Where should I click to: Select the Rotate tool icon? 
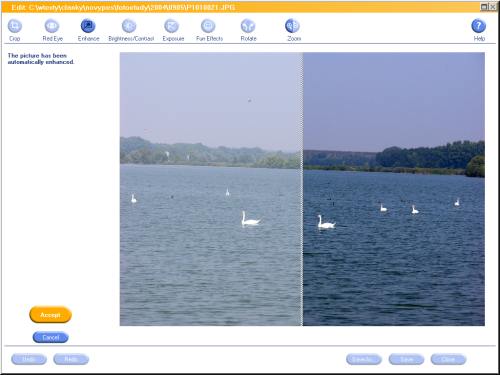248,26
